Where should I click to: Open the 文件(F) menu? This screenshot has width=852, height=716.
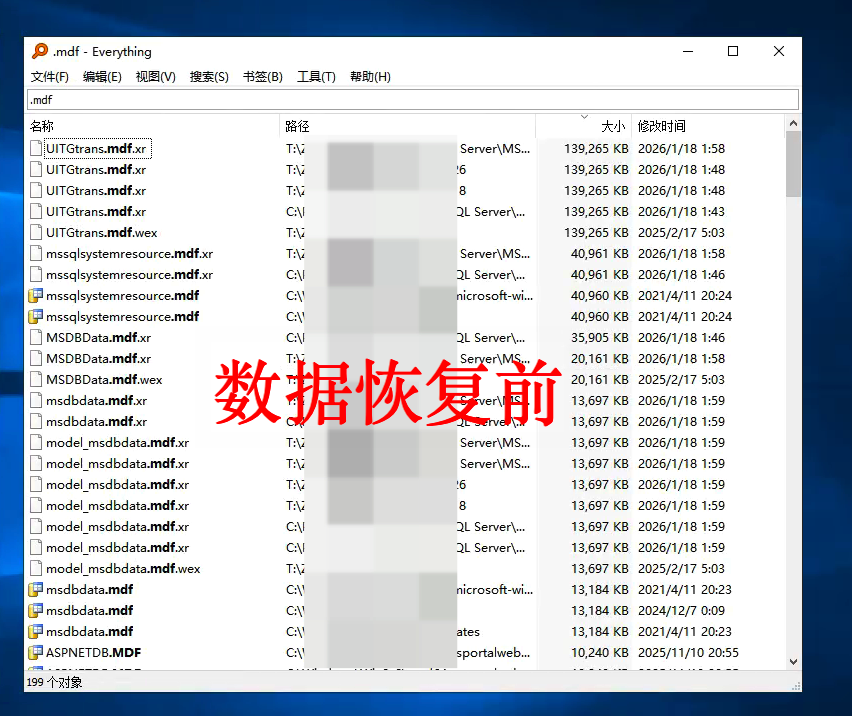coord(49,77)
